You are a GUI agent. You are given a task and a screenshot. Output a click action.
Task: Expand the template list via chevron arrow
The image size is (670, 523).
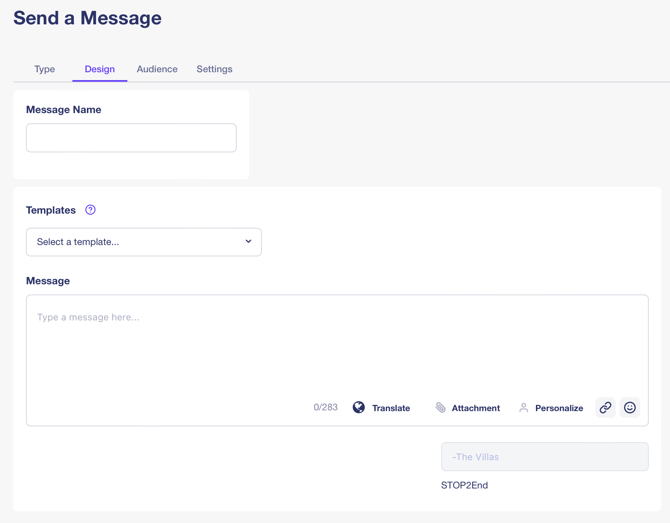coord(248,242)
